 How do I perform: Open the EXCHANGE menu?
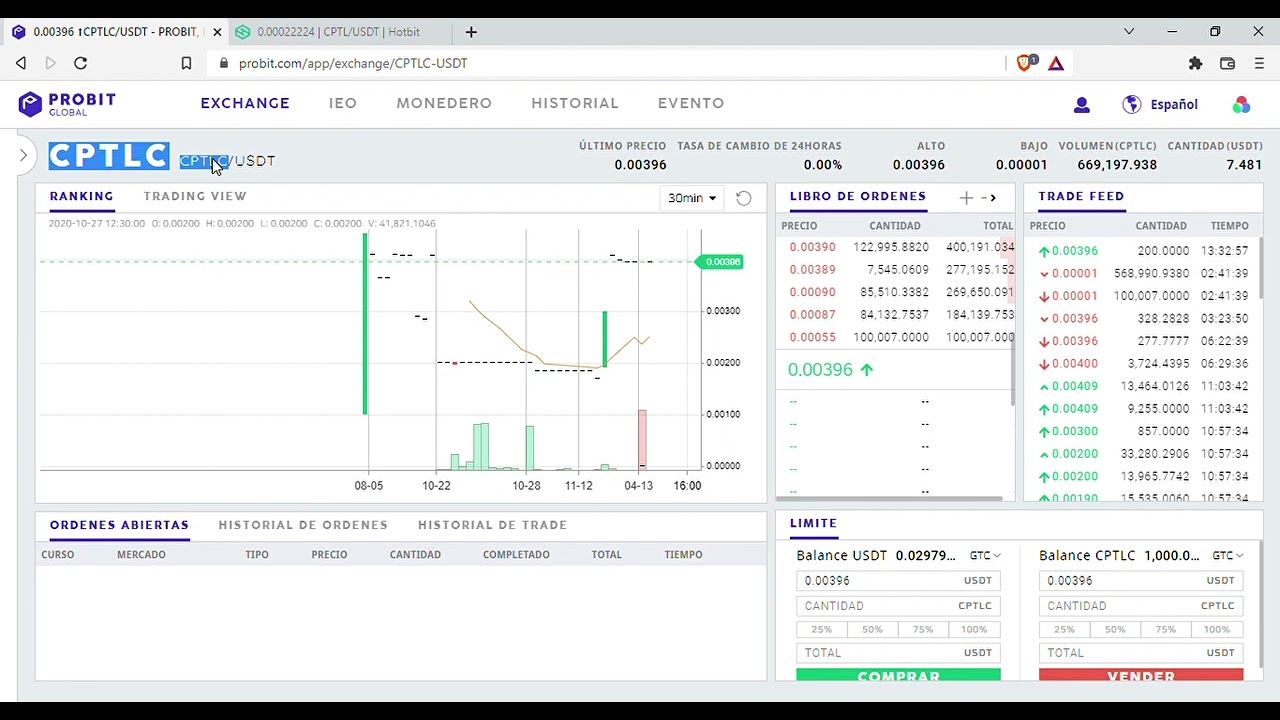245,103
